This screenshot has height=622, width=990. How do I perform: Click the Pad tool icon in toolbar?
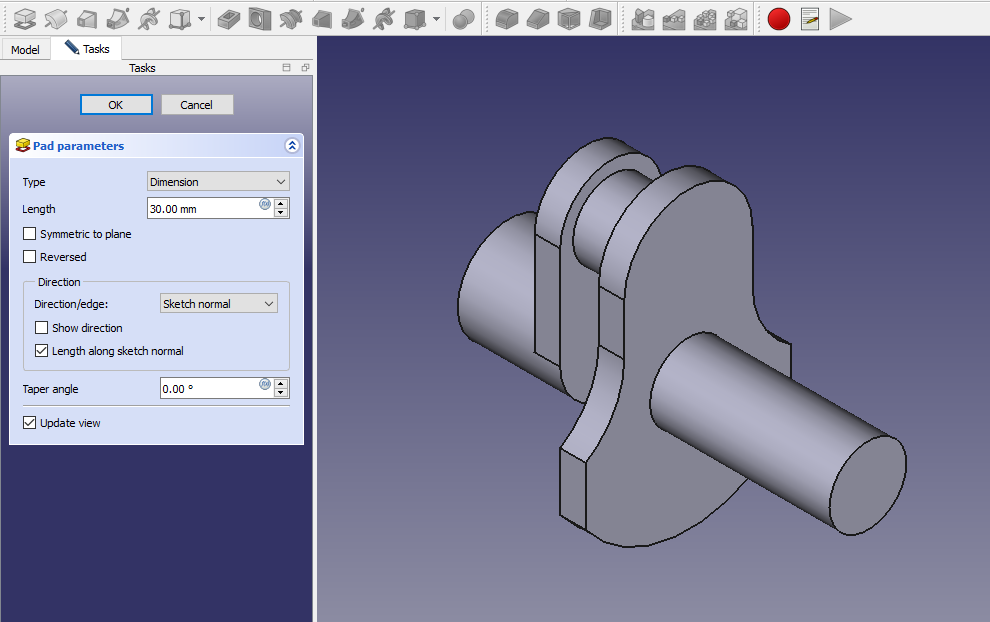[25, 18]
